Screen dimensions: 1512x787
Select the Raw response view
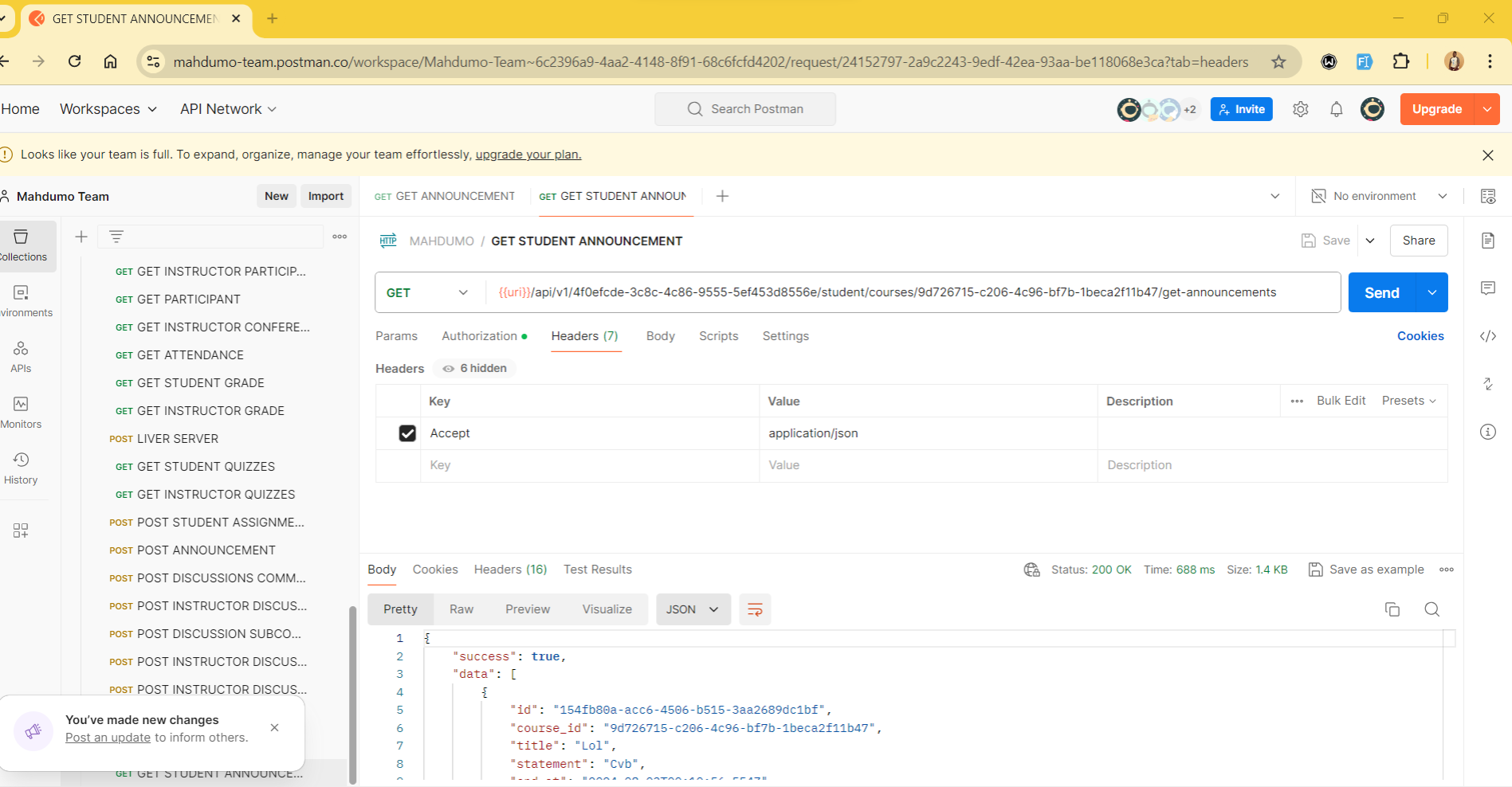click(461, 609)
